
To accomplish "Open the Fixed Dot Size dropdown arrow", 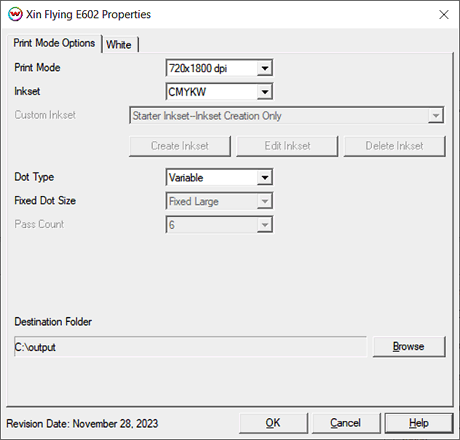I will click(265, 201).
